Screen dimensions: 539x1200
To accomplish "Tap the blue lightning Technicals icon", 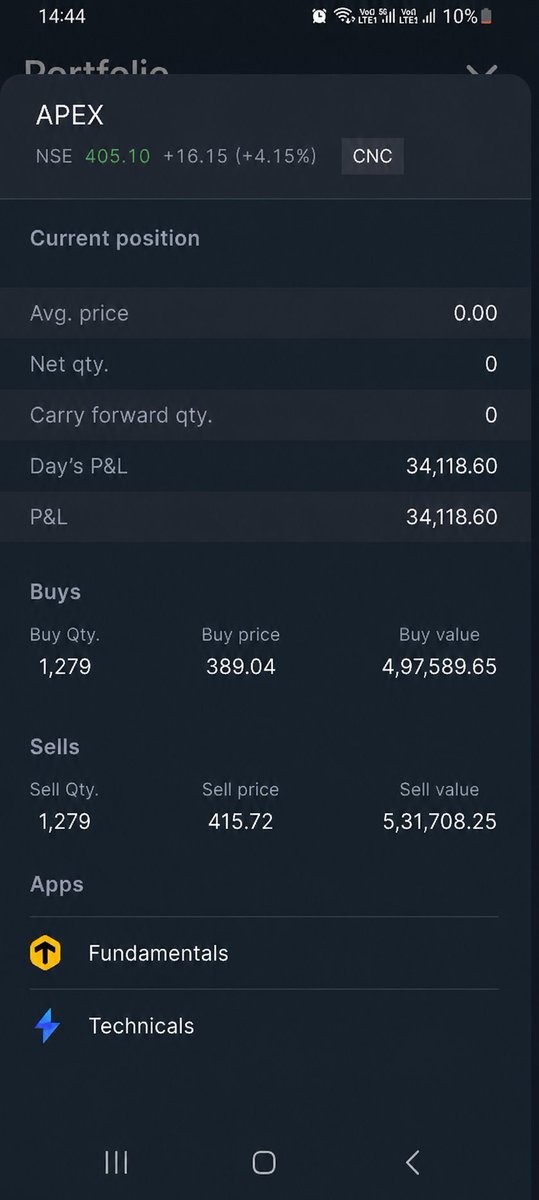I will click(47, 1026).
